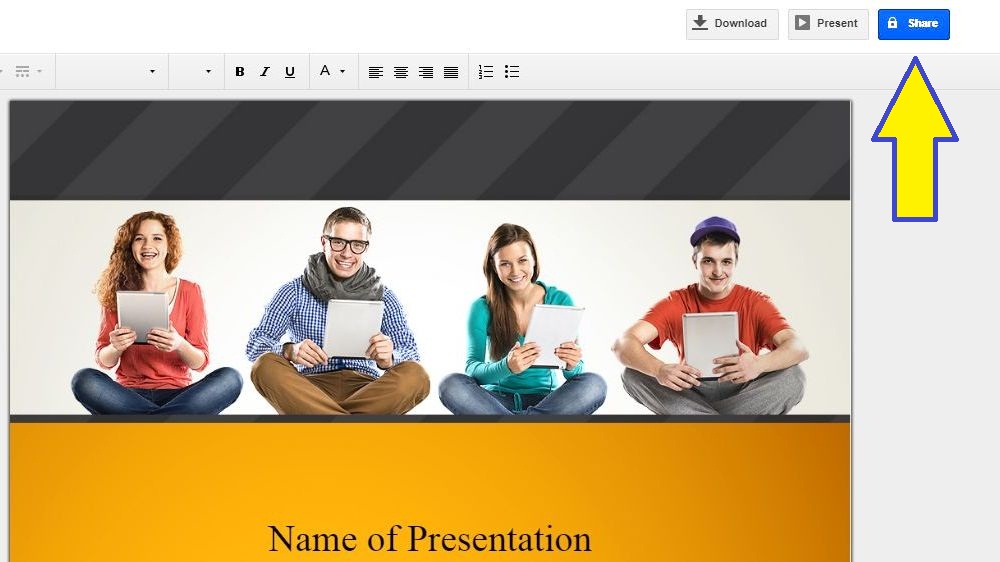Toggle italic formatting

click(265, 72)
